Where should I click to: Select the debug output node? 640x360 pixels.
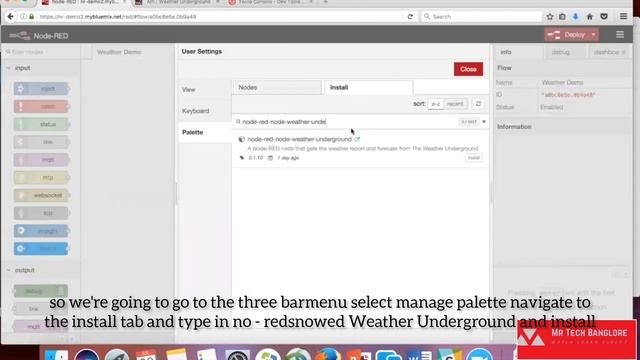41,291
